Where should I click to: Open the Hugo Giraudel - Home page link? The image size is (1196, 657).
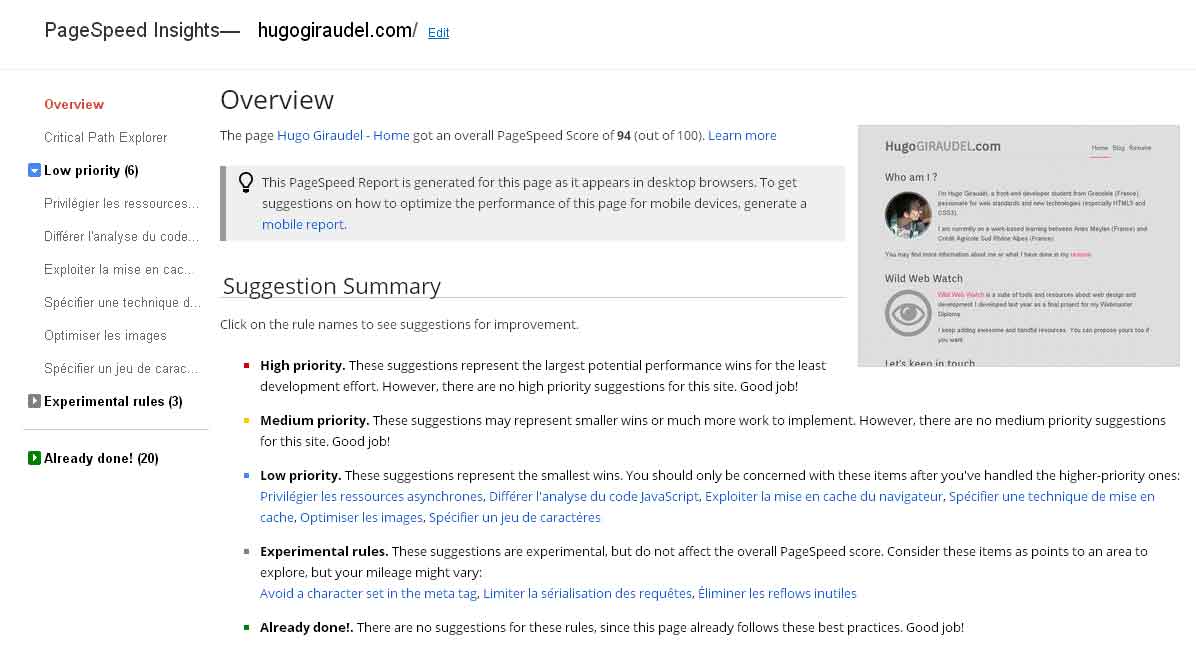343,136
